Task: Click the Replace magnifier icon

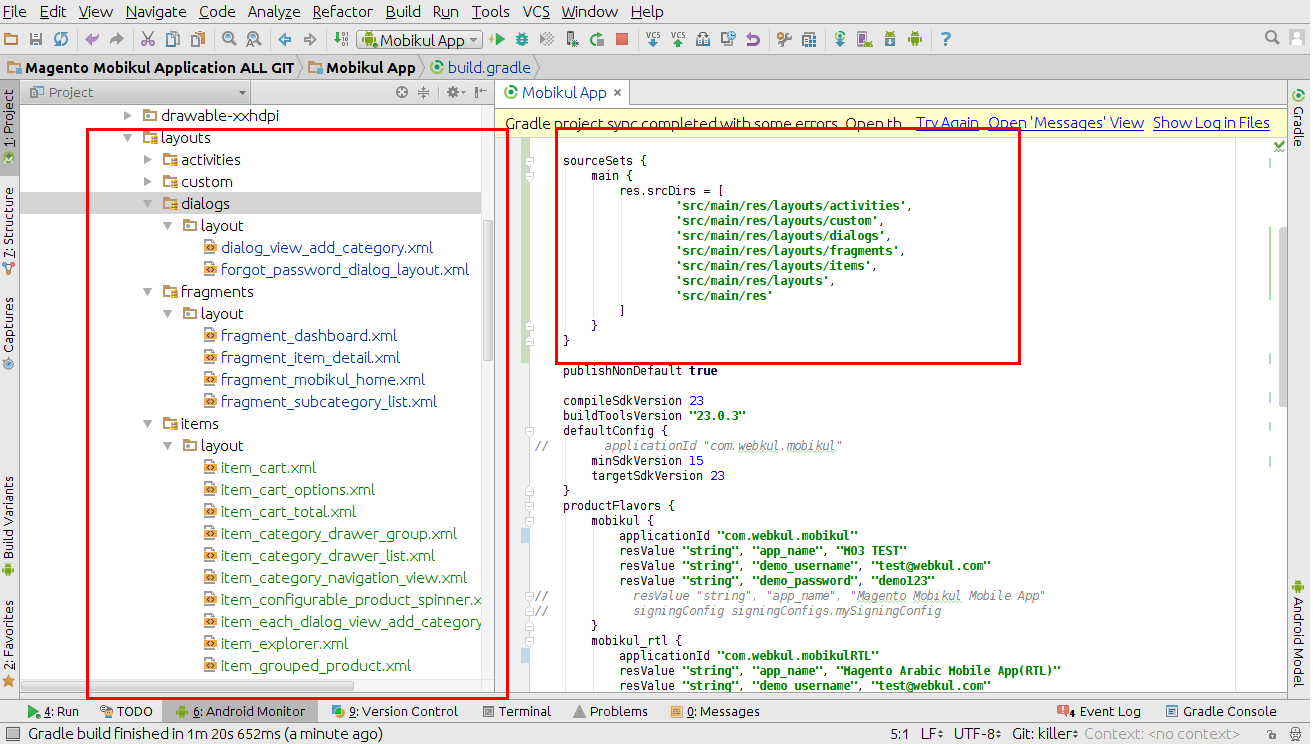Action: pos(254,39)
